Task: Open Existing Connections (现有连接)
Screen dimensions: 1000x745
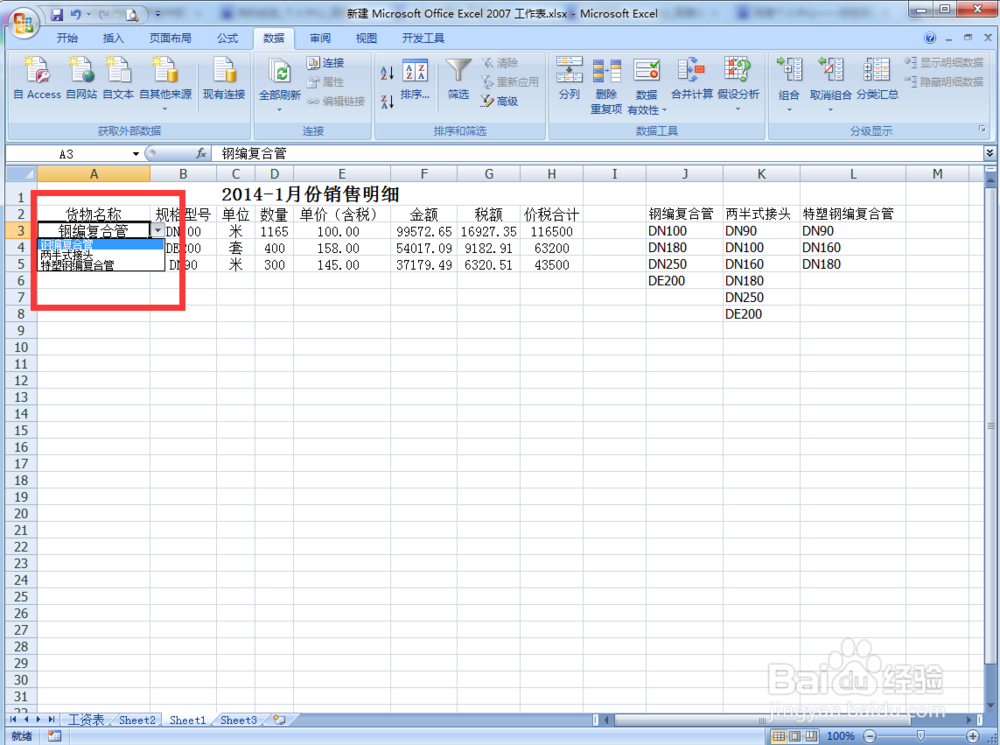Action: (x=224, y=78)
